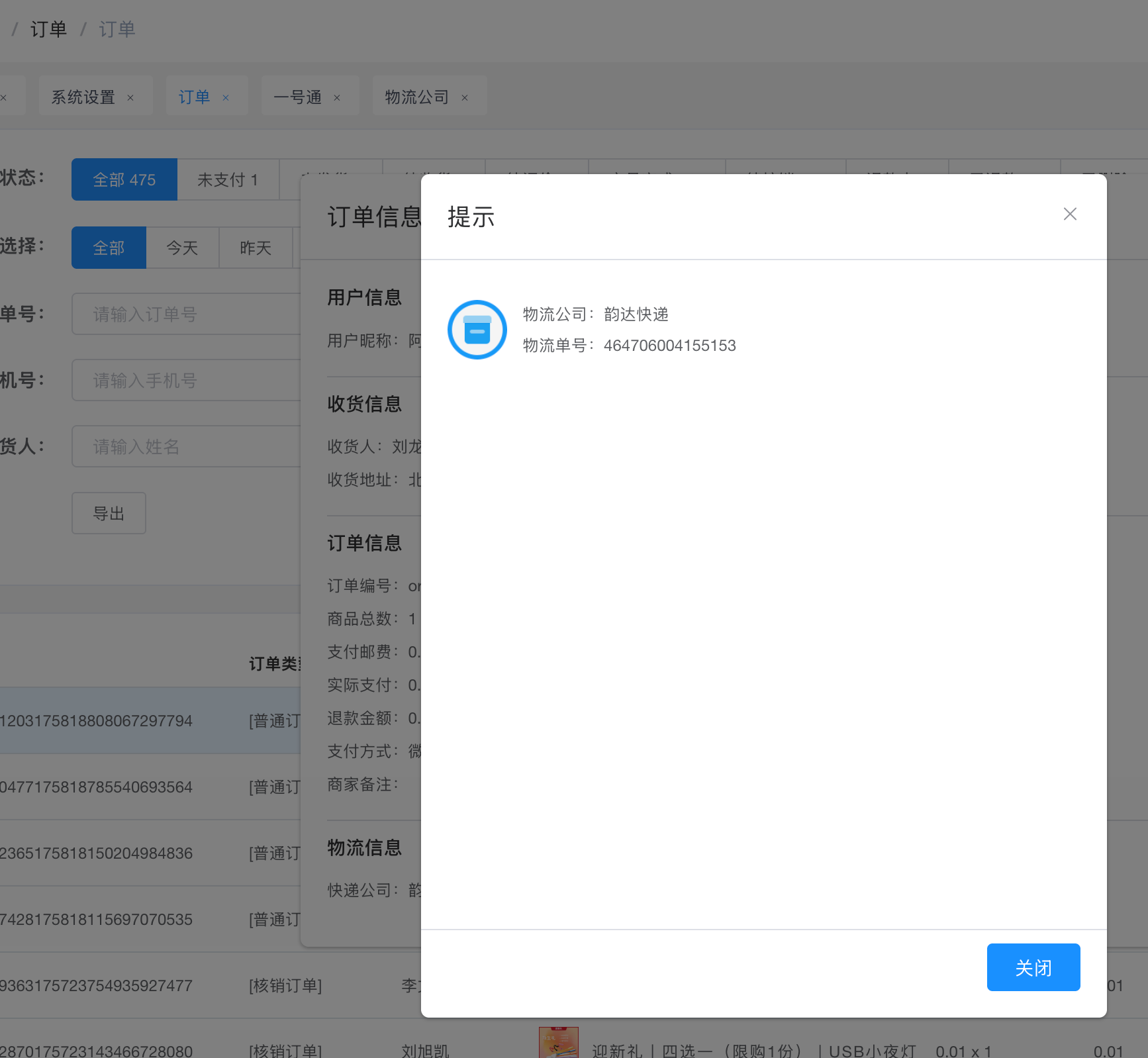Viewport: 1148px width, 1058px height.
Task: Click the 物流信息 section heading
Action: click(x=365, y=847)
